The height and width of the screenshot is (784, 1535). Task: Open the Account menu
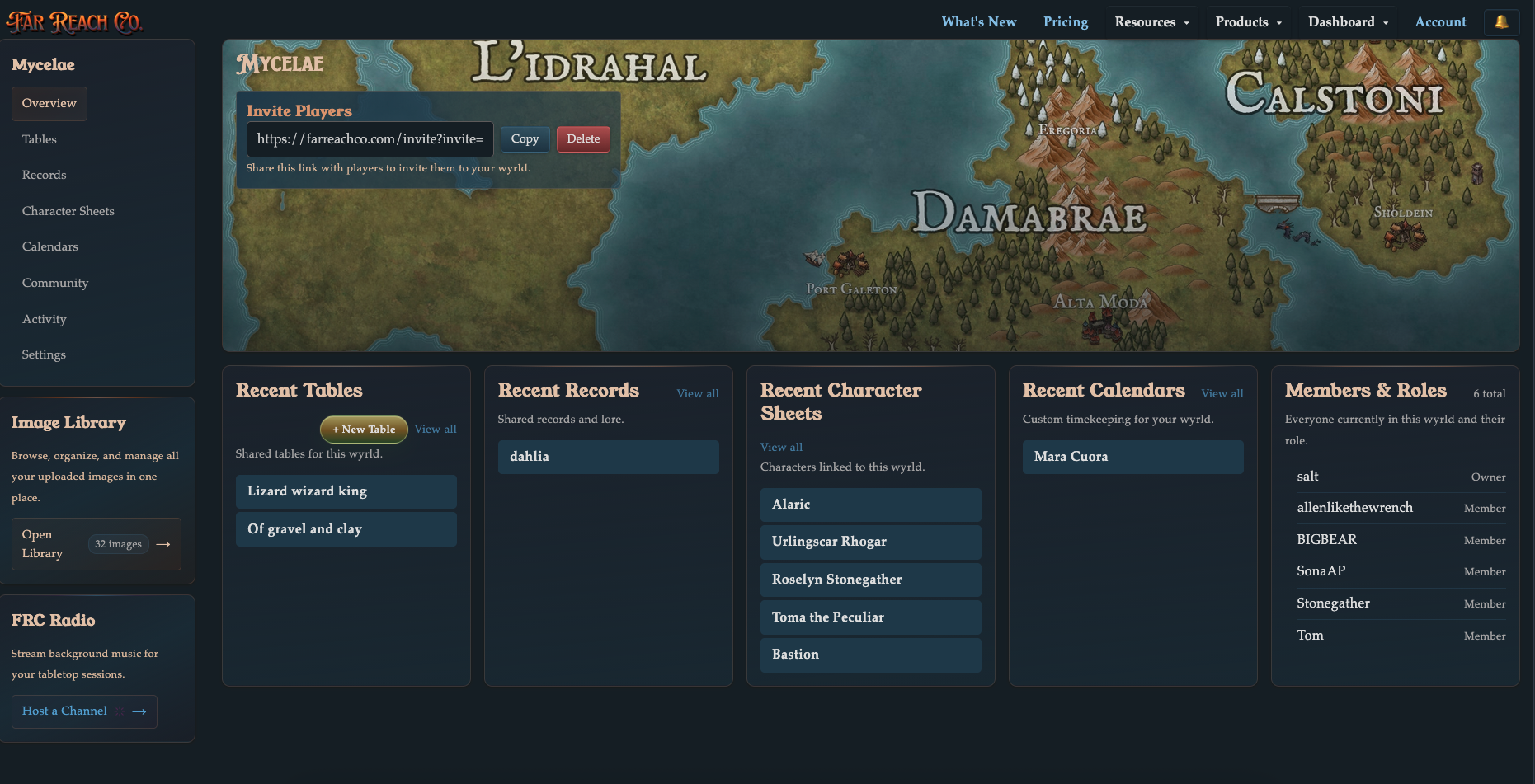(1440, 22)
